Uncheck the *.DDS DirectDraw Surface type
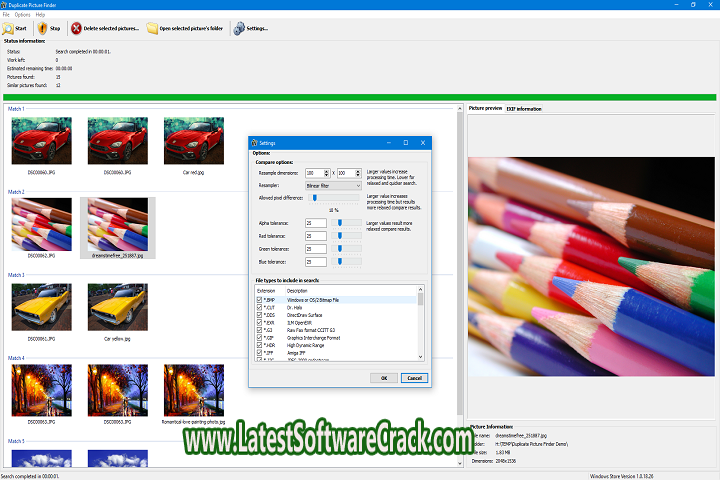The image size is (720, 480). (x=259, y=315)
